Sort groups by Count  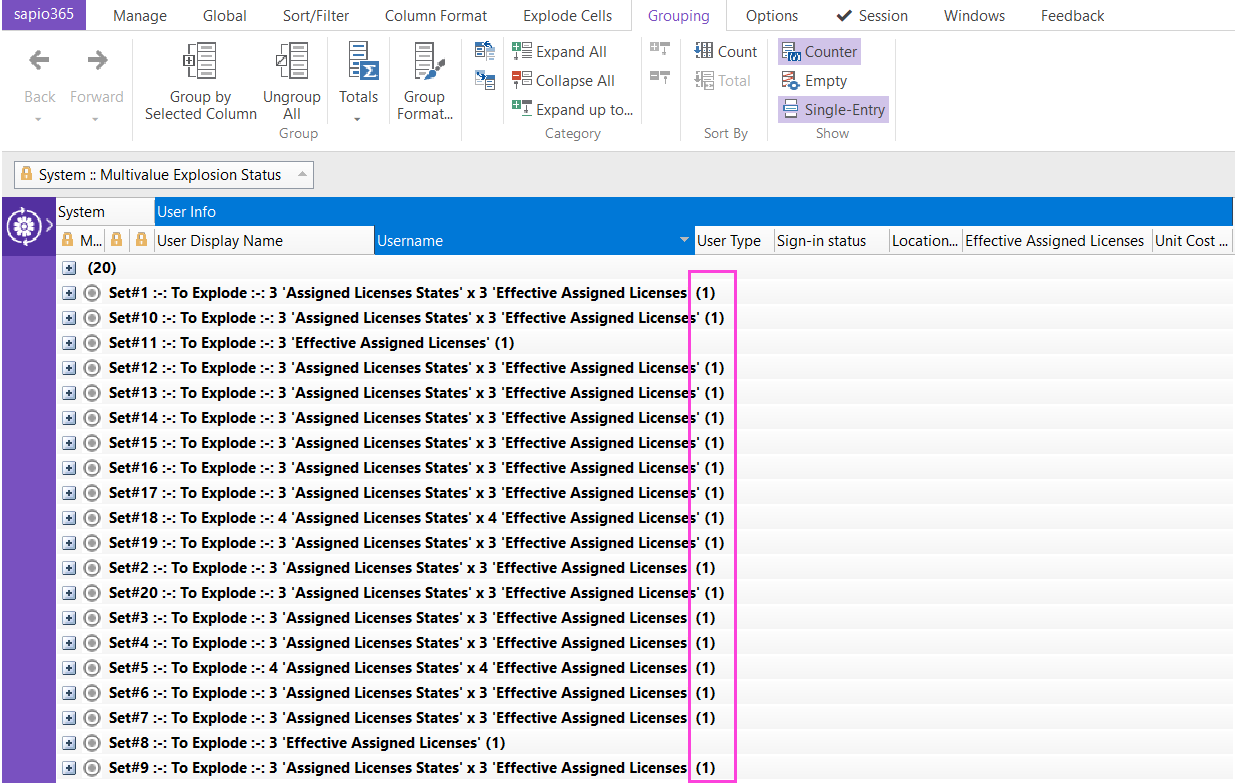tap(726, 52)
